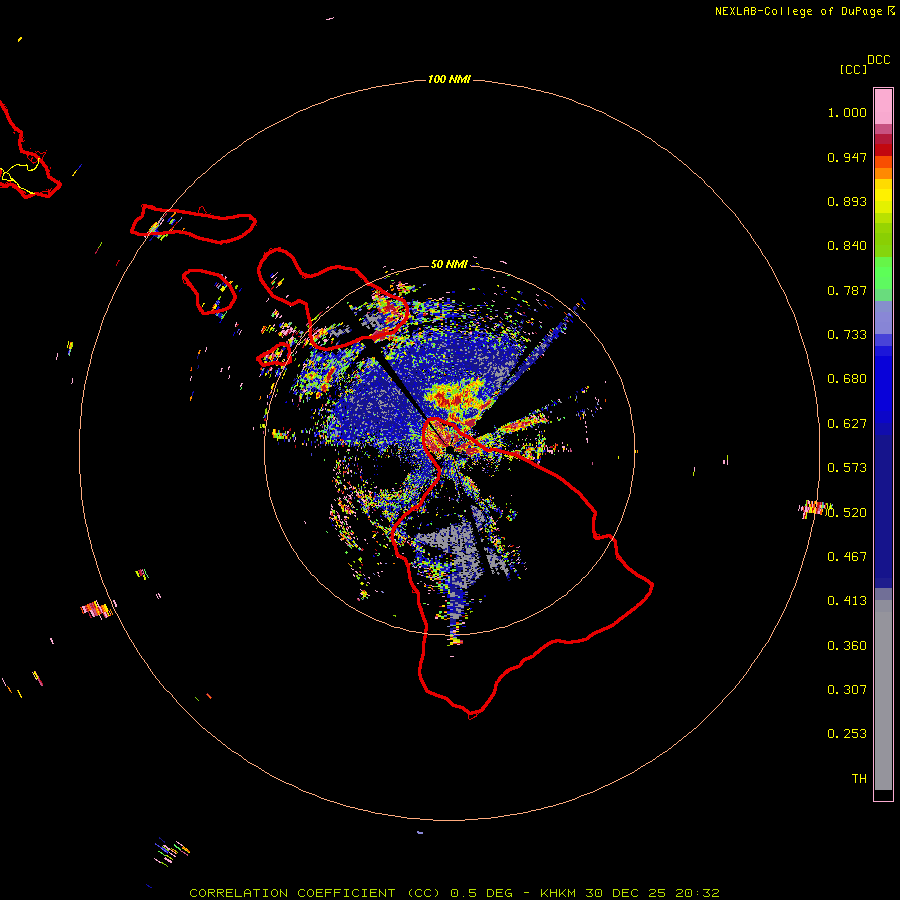Click the DCC product label above legend

[x=878, y=60]
